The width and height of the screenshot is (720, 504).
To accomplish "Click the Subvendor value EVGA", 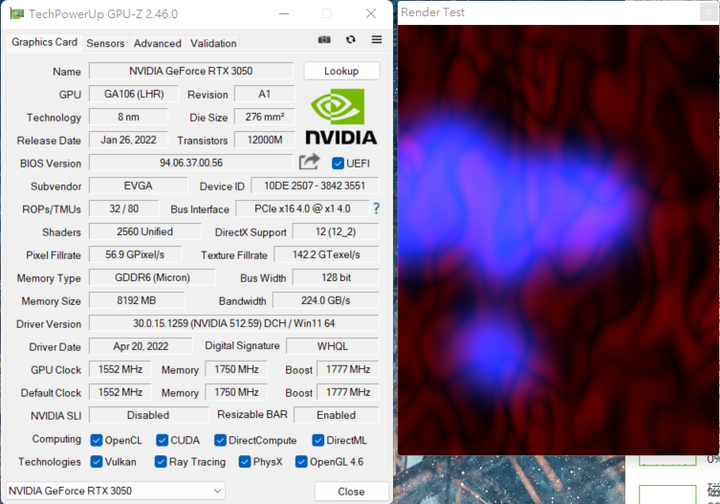I will tap(138, 186).
